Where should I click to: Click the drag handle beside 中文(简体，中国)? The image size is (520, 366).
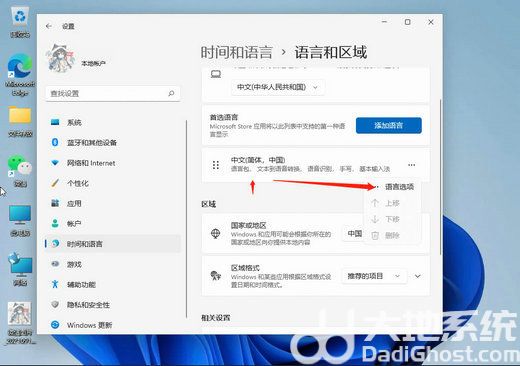(x=216, y=165)
